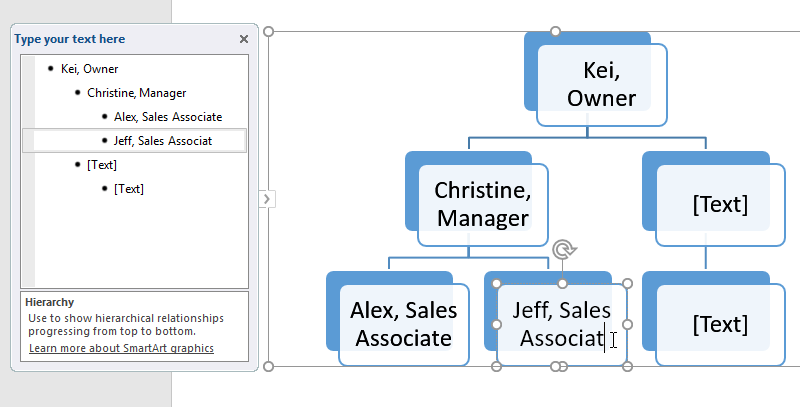Select Christine, Manager line in text pane

point(136,93)
